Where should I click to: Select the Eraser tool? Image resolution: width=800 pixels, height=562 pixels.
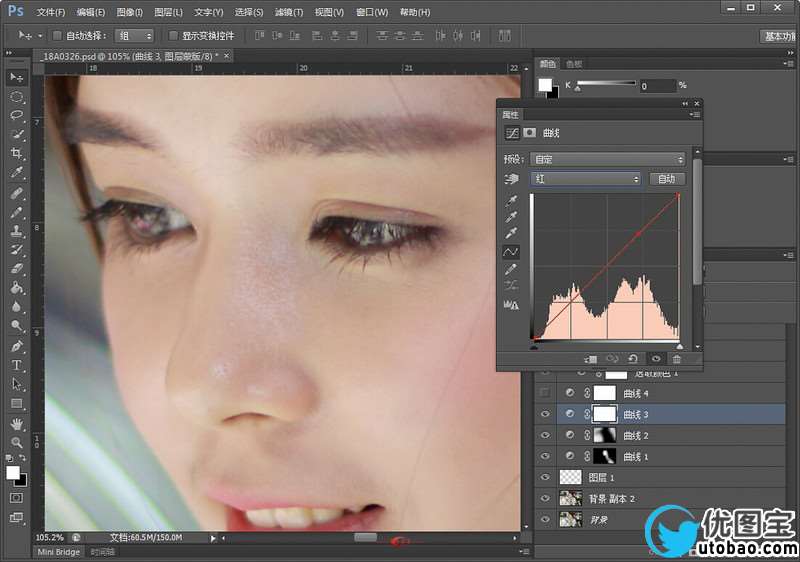17,269
